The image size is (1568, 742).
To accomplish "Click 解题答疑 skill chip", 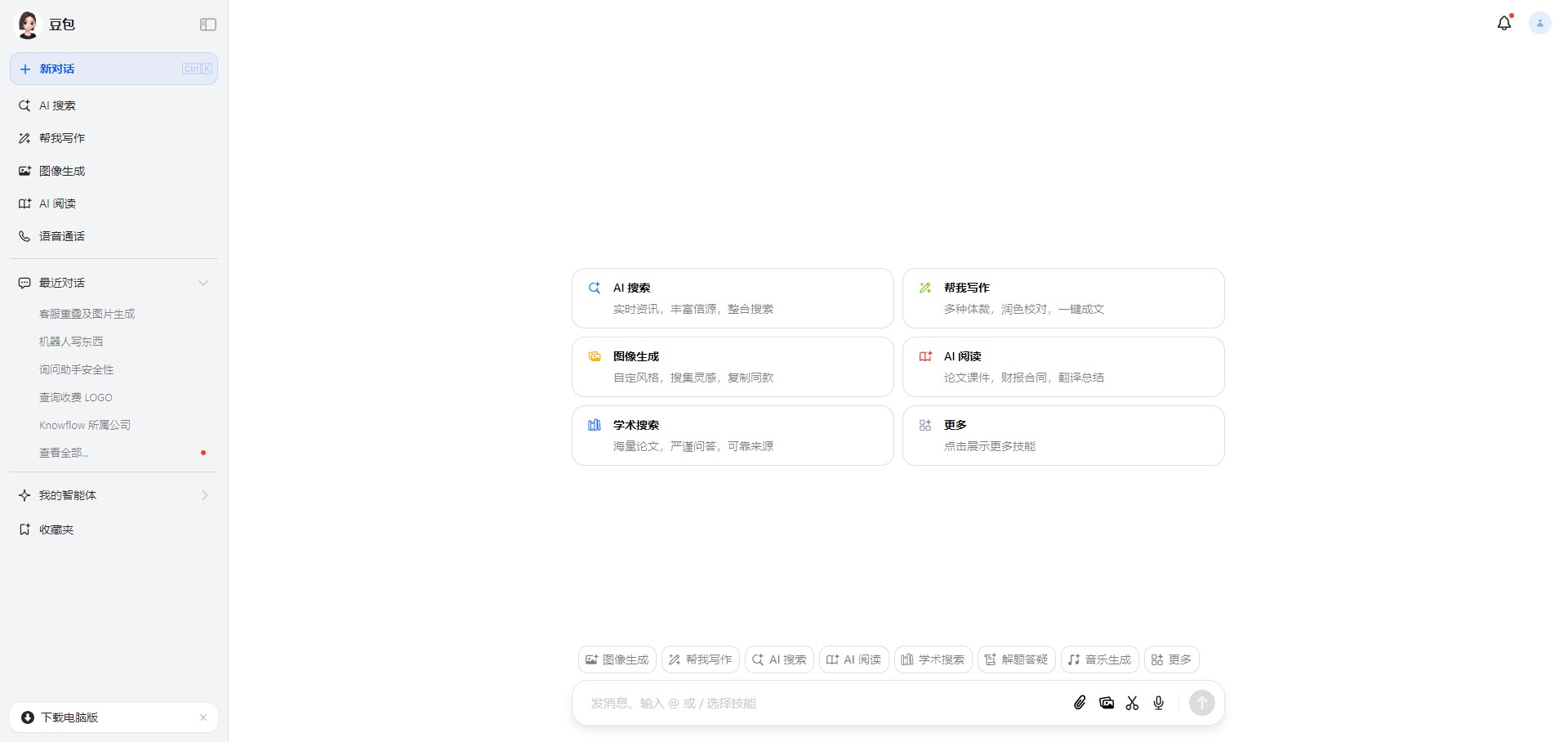I will click(x=1017, y=659).
